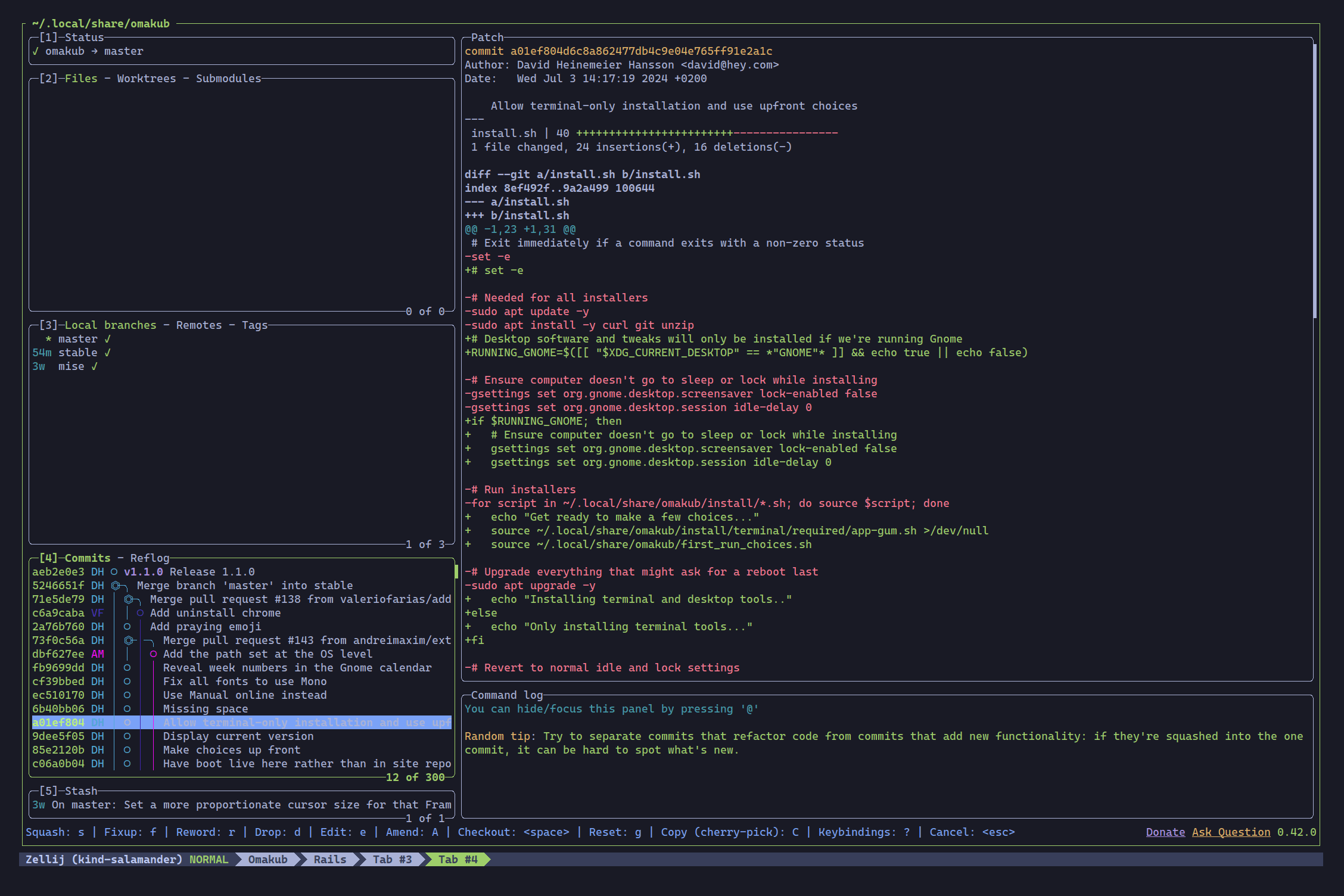The height and width of the screenshot is (896, 1344).
Task: Select commit cf39bbed Fix all fonts to use Mono
Action: pyautogui.click(x=241, y=682)
